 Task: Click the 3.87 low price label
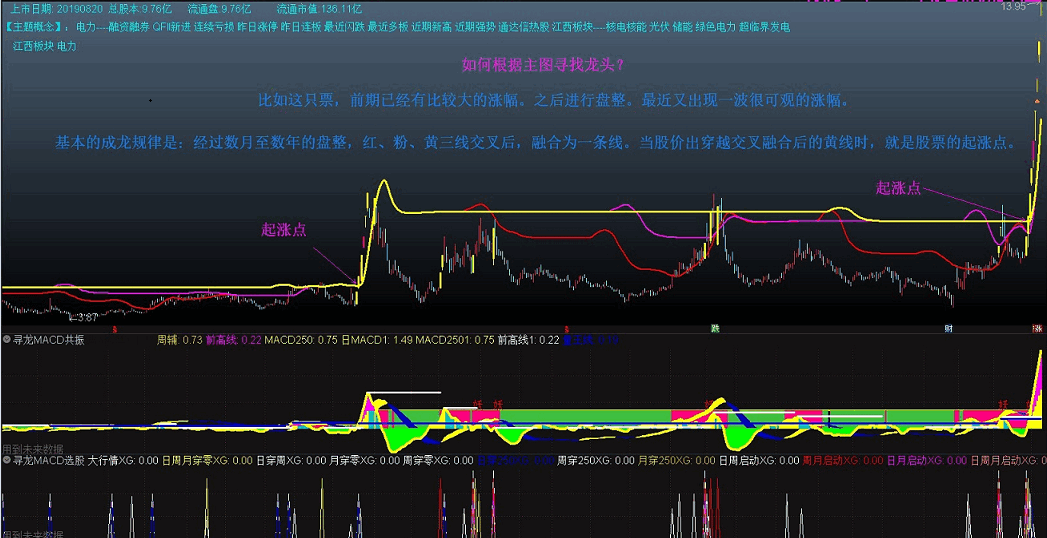(x=86, y=317)
